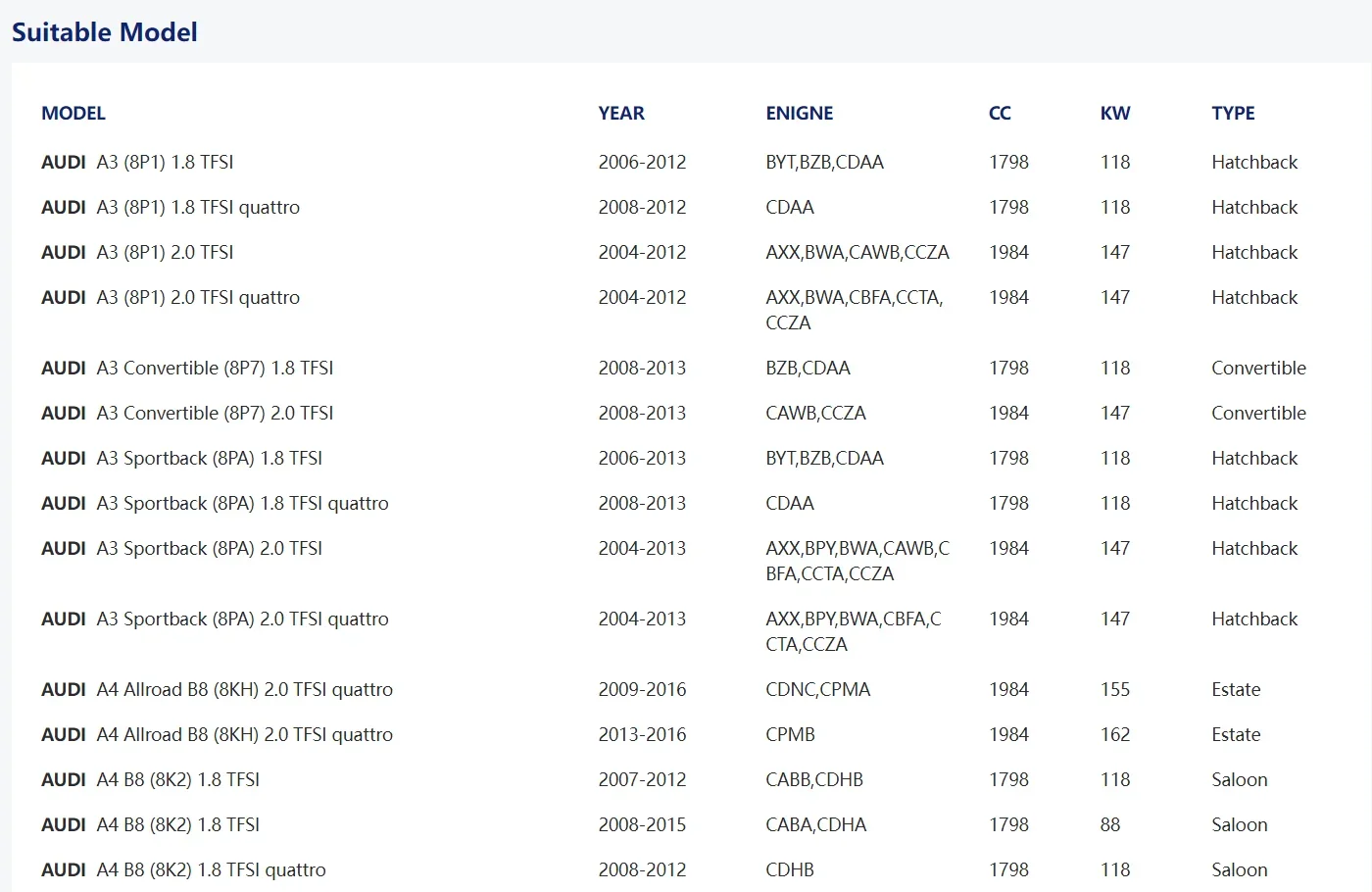Select AUDI A3 Convertible (8P7) 1.8 TFSI
The image size is (1372, 892).
click(686, 368)
